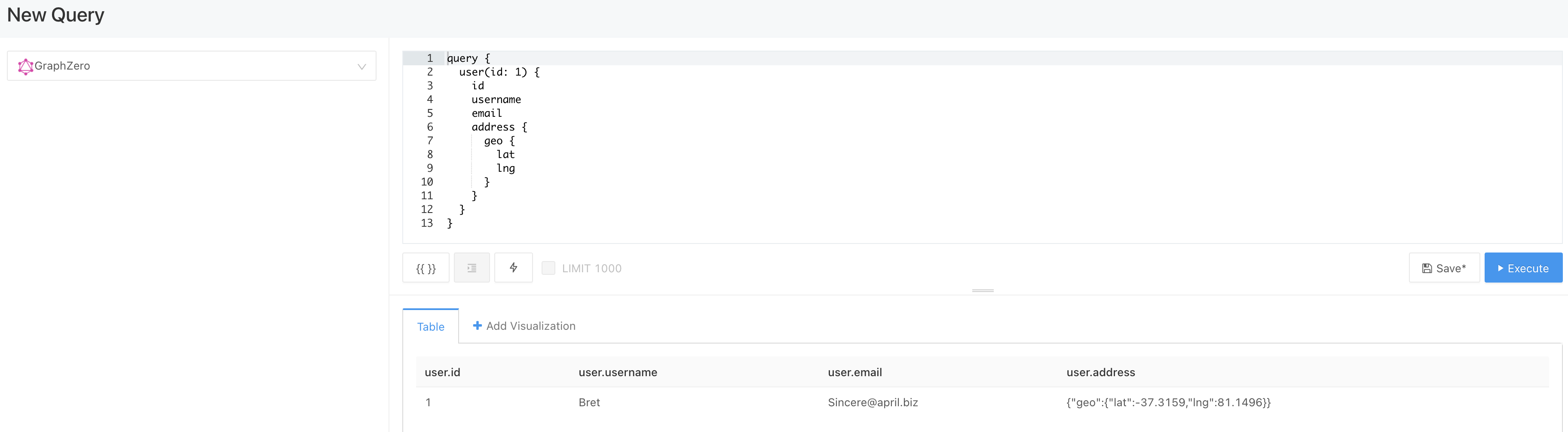Image resolution: width=1568 pixels, height=432 pixels.
Task: Expand the GraphZero data source dropdown
Action: tap(191, 66)
